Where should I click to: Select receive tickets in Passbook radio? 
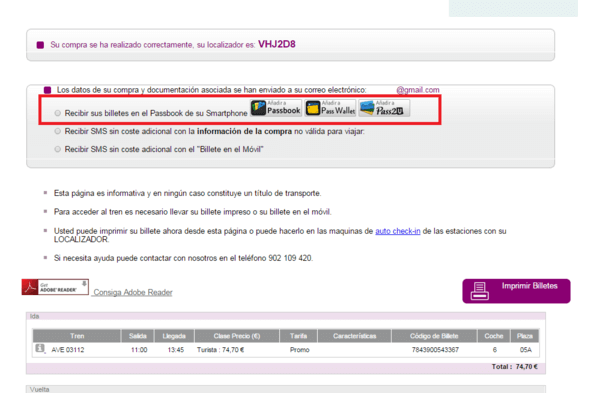click(x=57, y=113)
